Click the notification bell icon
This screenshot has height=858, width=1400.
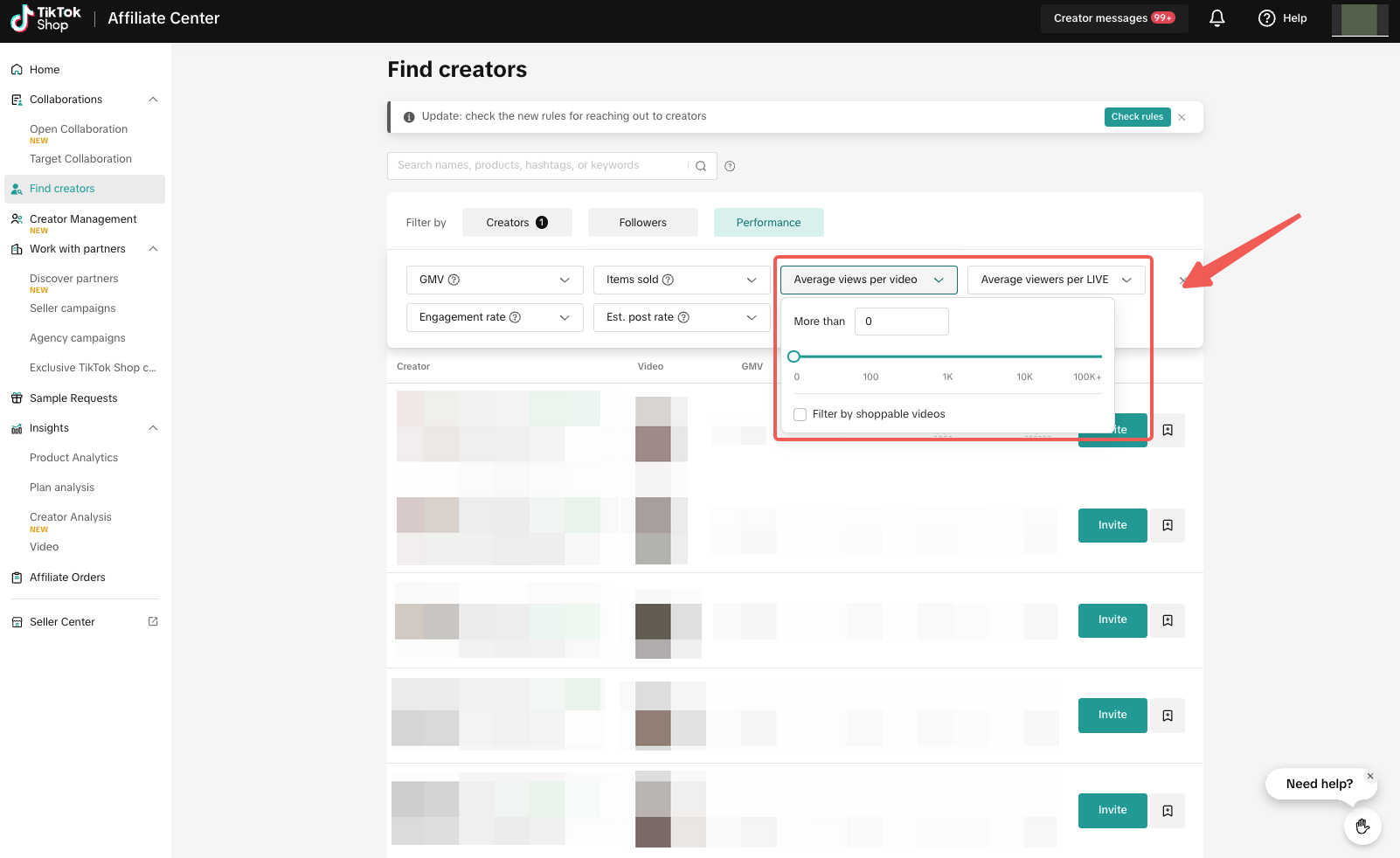pyautogui.click(x=1216, y=18)
